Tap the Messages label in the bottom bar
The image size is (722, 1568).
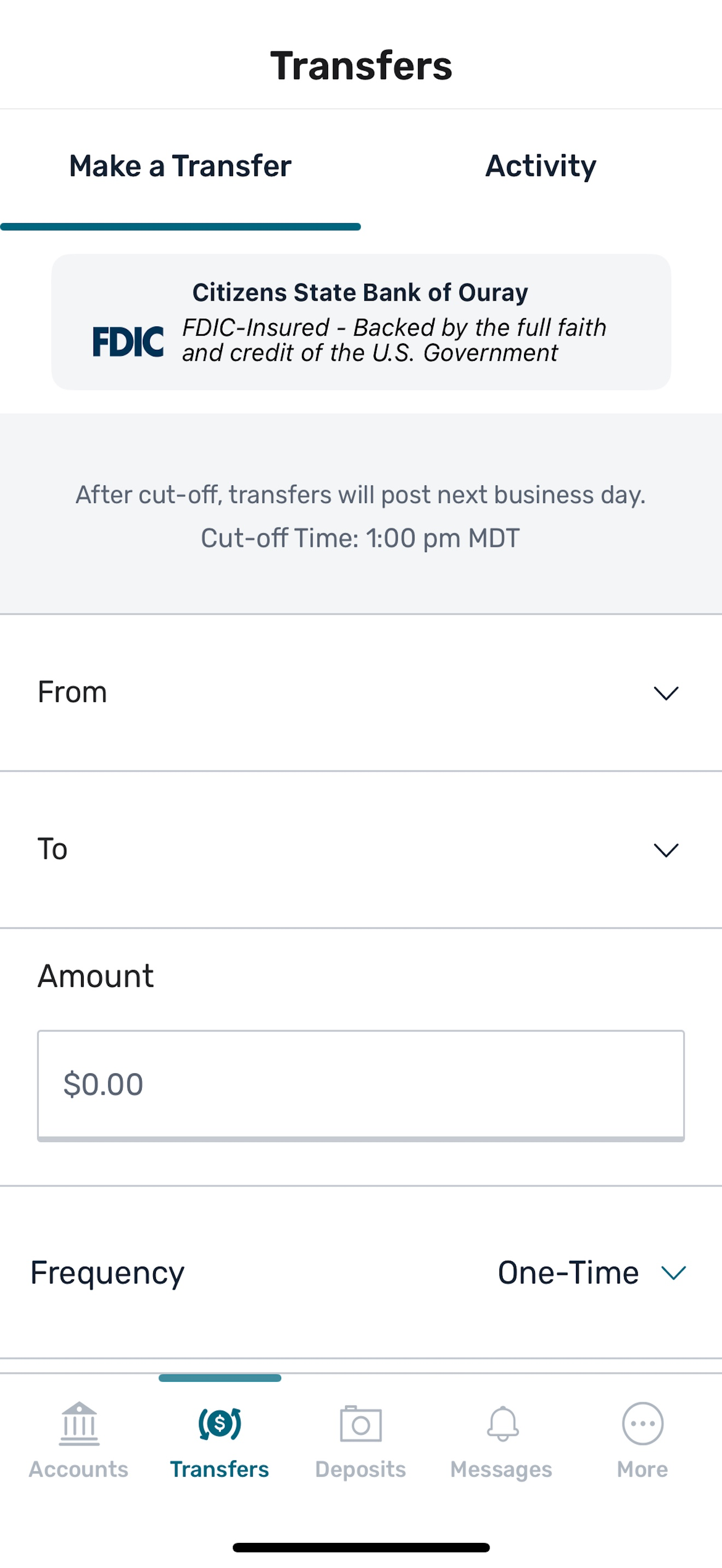[501, 1469]
